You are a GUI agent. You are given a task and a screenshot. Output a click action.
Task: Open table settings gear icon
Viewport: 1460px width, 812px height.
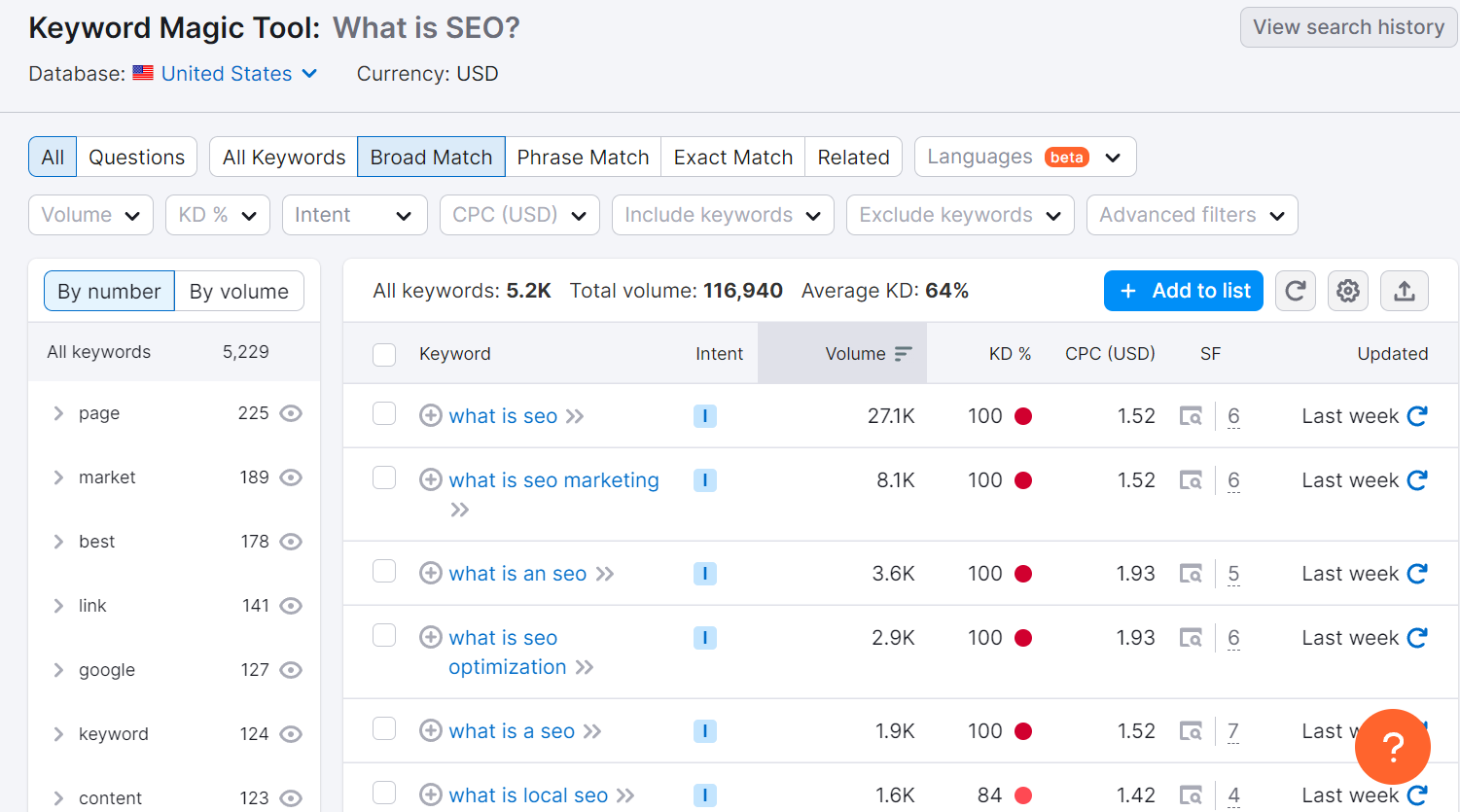click(1348, 291)
